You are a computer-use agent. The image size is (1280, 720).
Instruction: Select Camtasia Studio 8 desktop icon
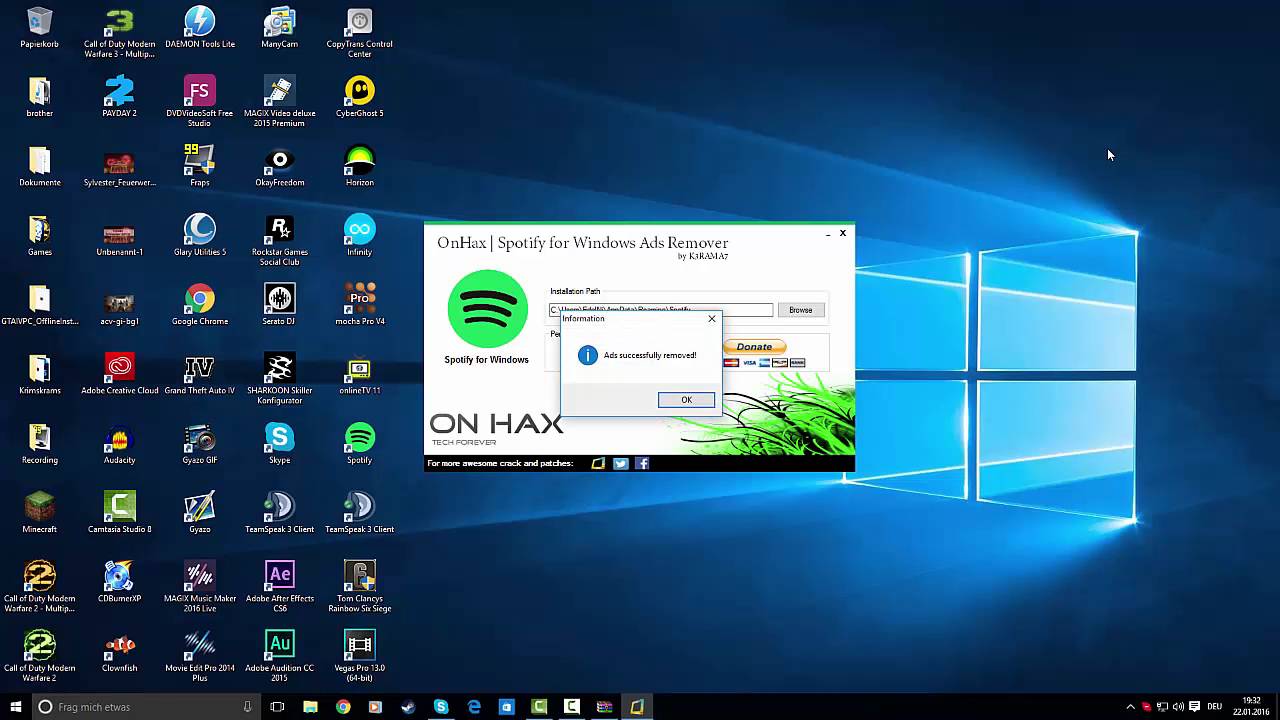[x=120, y=513]
